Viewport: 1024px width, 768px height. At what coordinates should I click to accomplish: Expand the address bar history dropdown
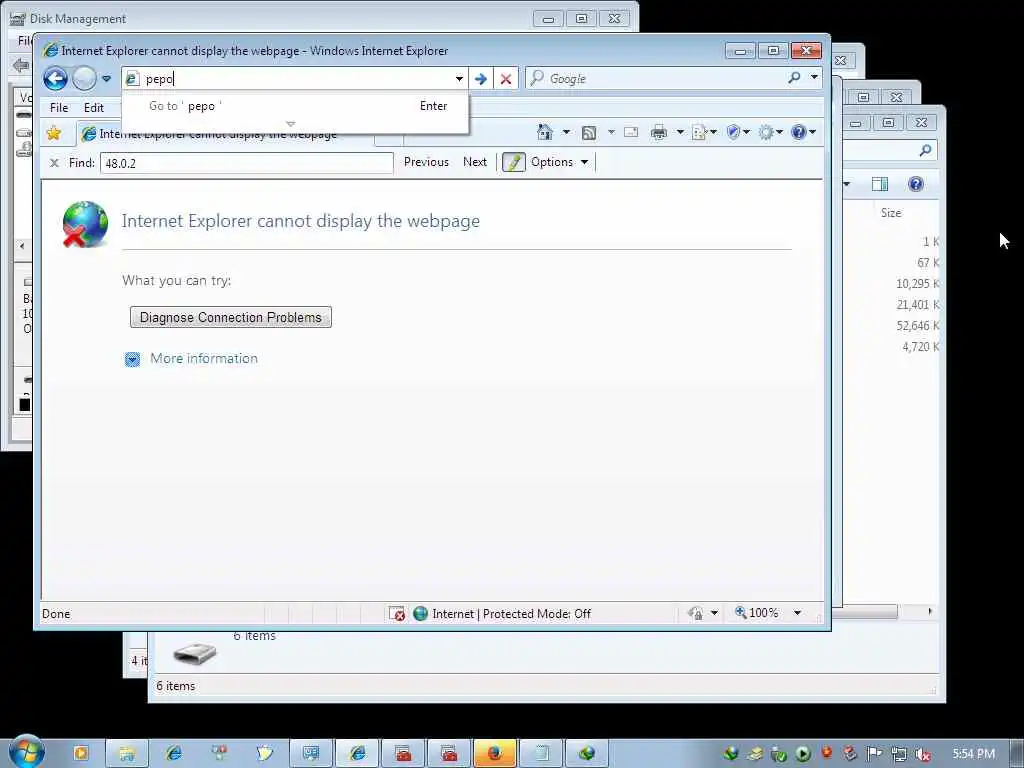click(459, 79)
